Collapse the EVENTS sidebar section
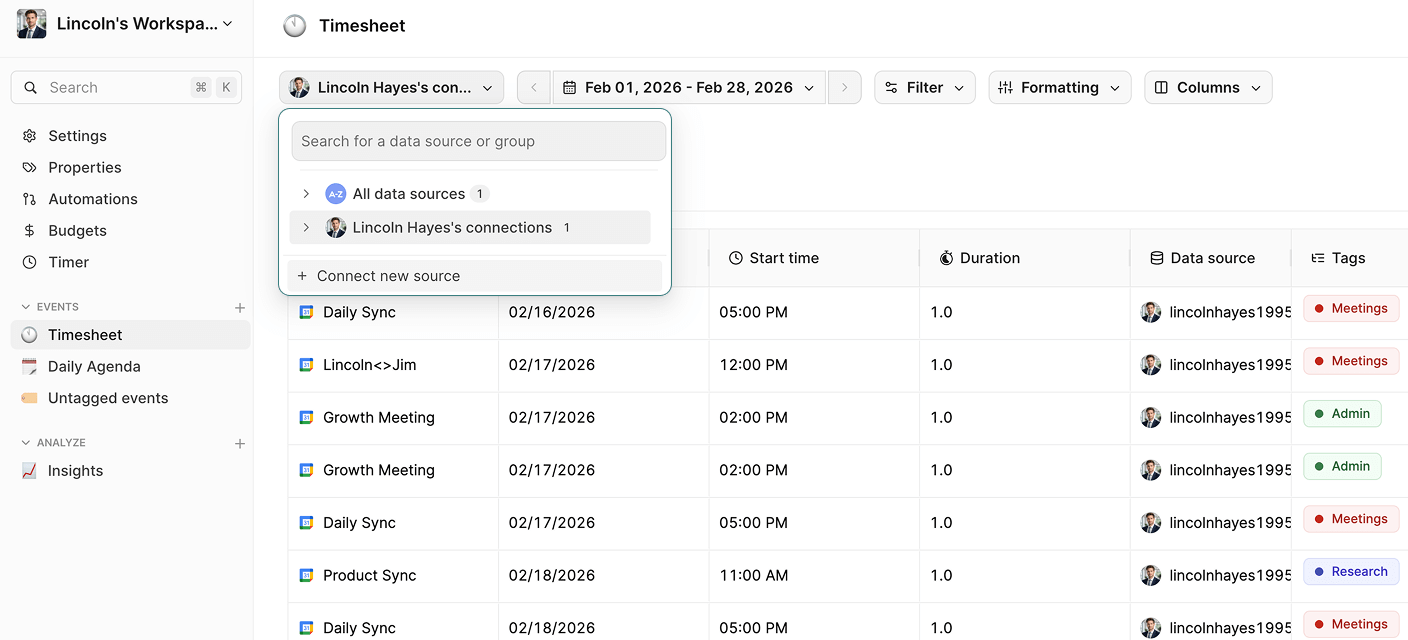This screenshot has height=640, width=1408. [x=26, y=307]
